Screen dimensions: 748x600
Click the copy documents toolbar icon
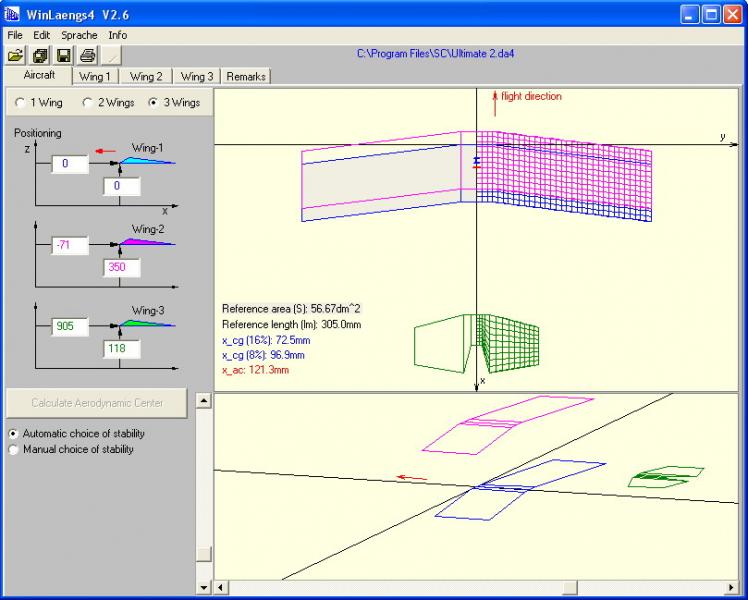[40, 55]
